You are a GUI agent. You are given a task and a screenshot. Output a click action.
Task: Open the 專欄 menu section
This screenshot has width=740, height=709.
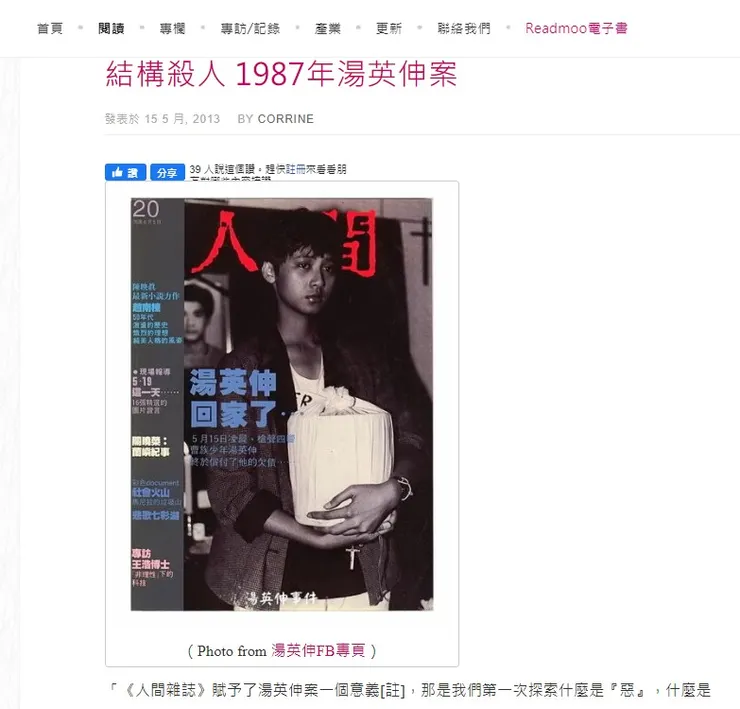click(x=172, y=28)
